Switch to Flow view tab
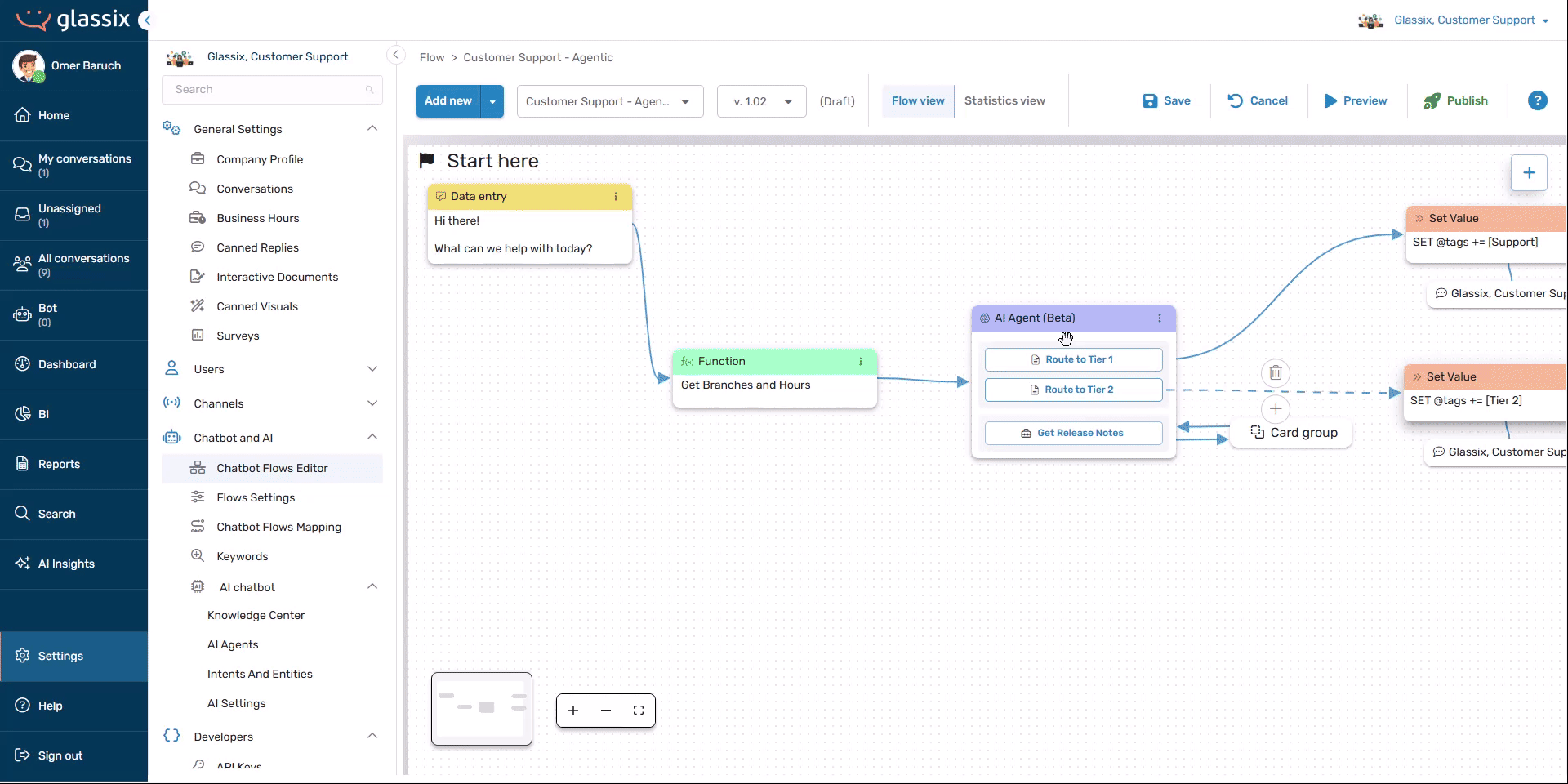This screenshot has width=1568, height=784. click(918, 100)
